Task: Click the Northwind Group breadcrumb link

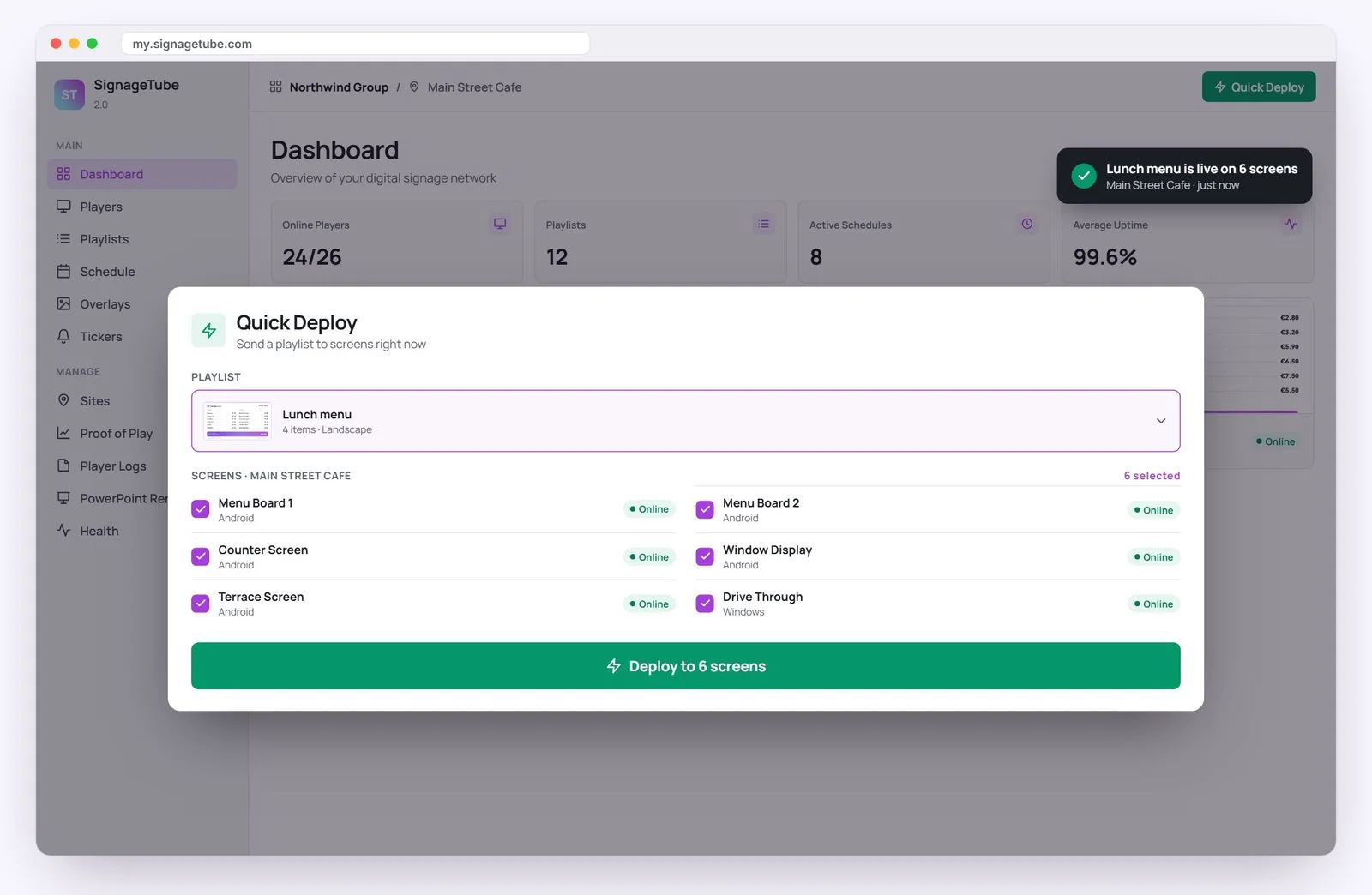Action: (339, 87)
